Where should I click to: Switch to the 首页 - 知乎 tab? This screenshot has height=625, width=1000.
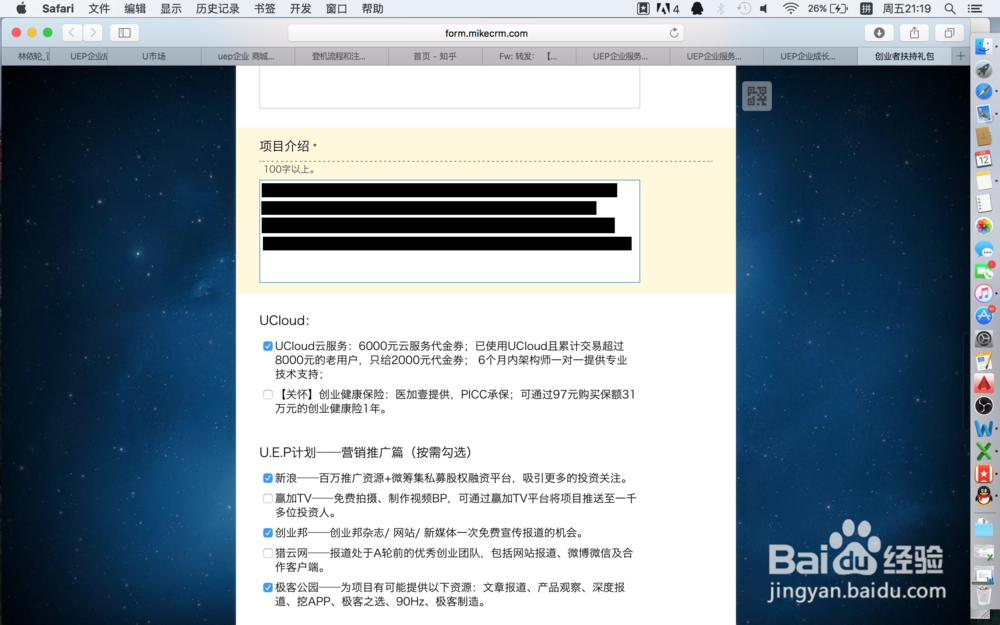[x=435, y=56]
